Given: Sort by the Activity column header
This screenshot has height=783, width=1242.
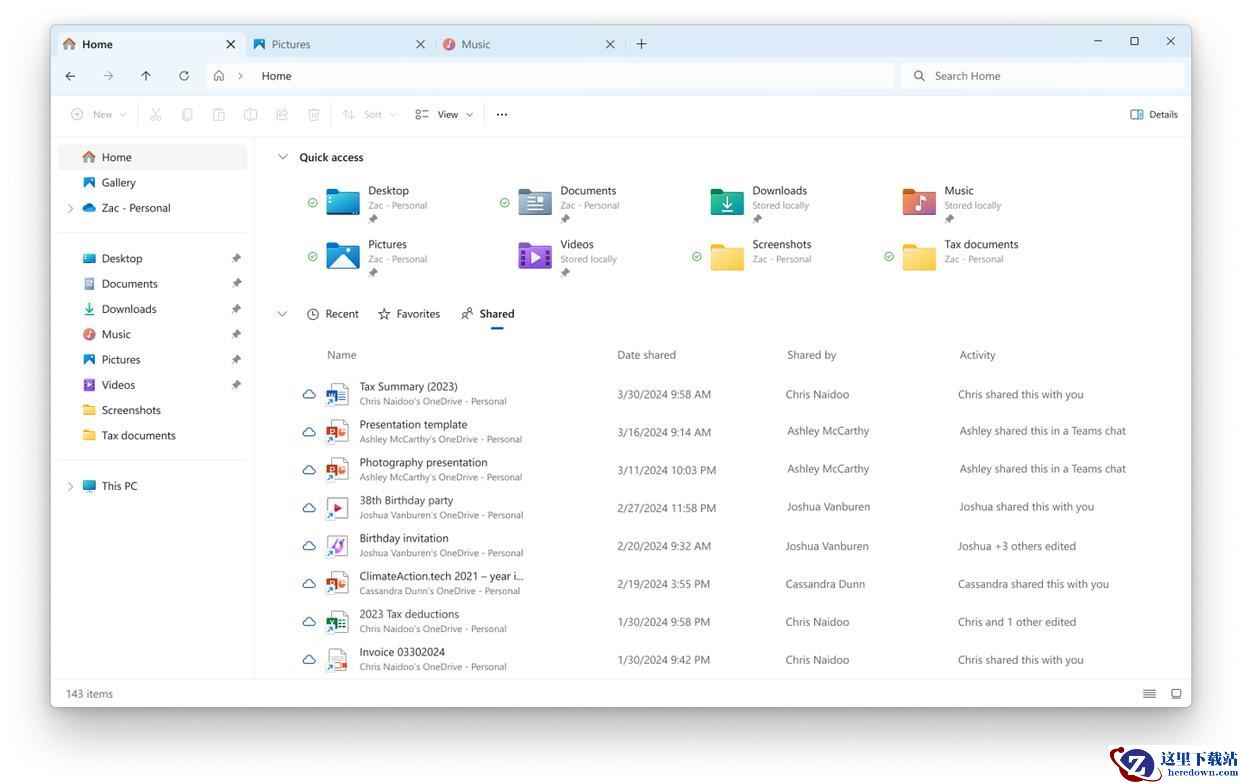Looking at the screenshot, I should point(977,355).
